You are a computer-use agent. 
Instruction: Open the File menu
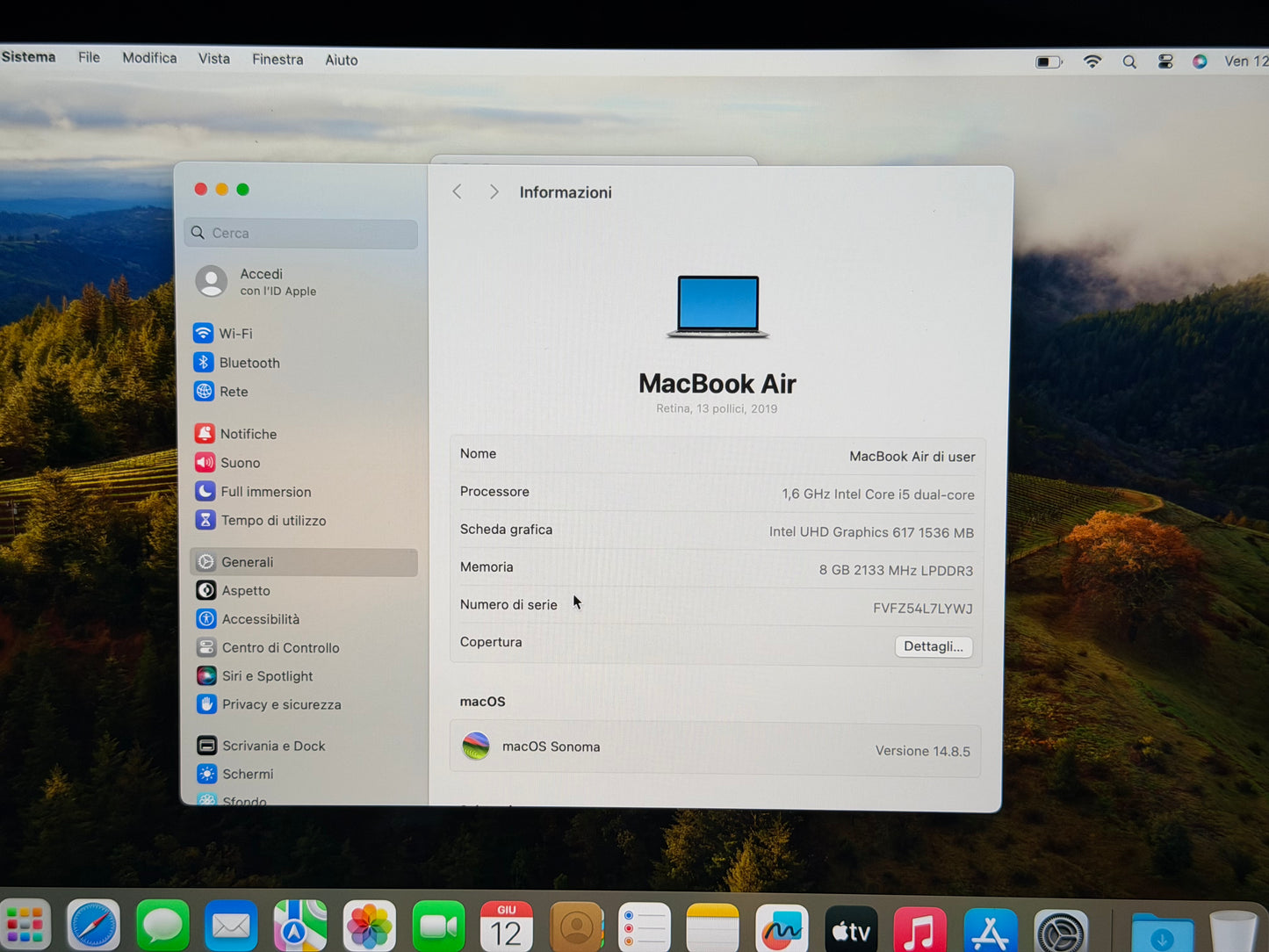pos(89,58)
